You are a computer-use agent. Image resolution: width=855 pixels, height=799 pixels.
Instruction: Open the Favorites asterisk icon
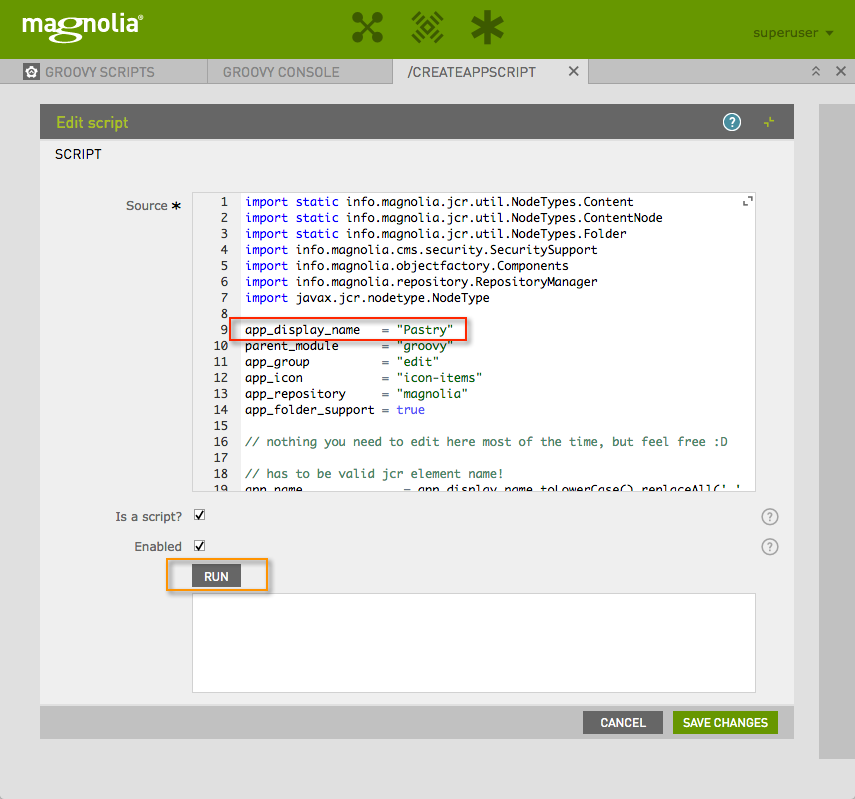click(487, 28)
